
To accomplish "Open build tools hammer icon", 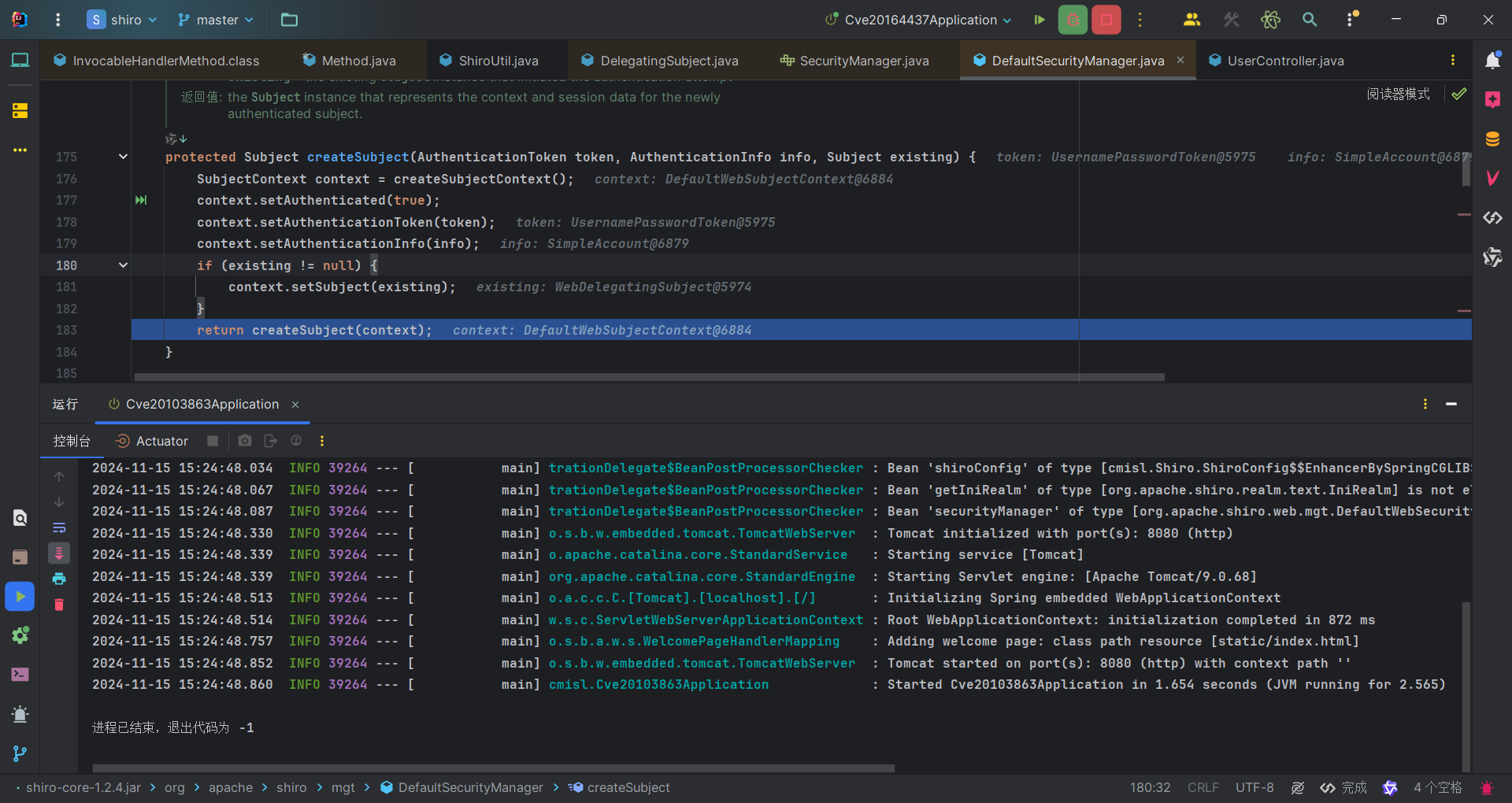I will 1231,20.
